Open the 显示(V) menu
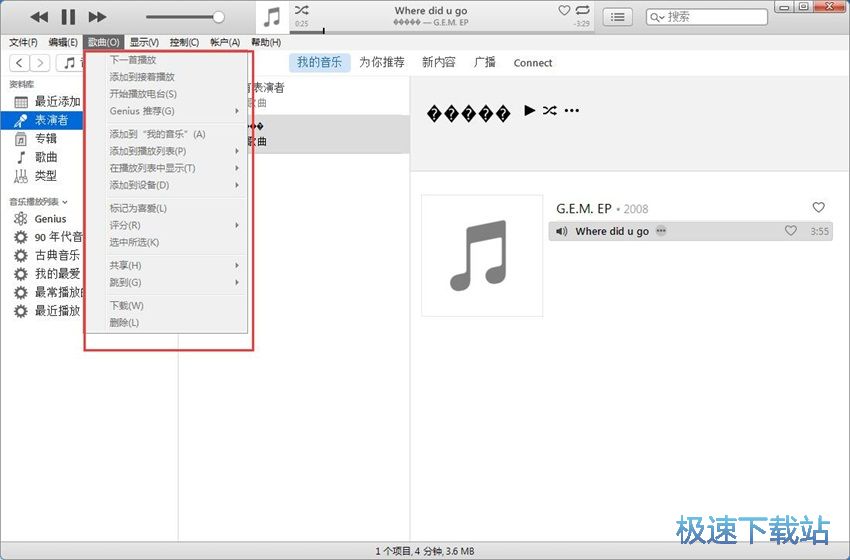This screenshot has height=560, width=850. tap(144, 42)
